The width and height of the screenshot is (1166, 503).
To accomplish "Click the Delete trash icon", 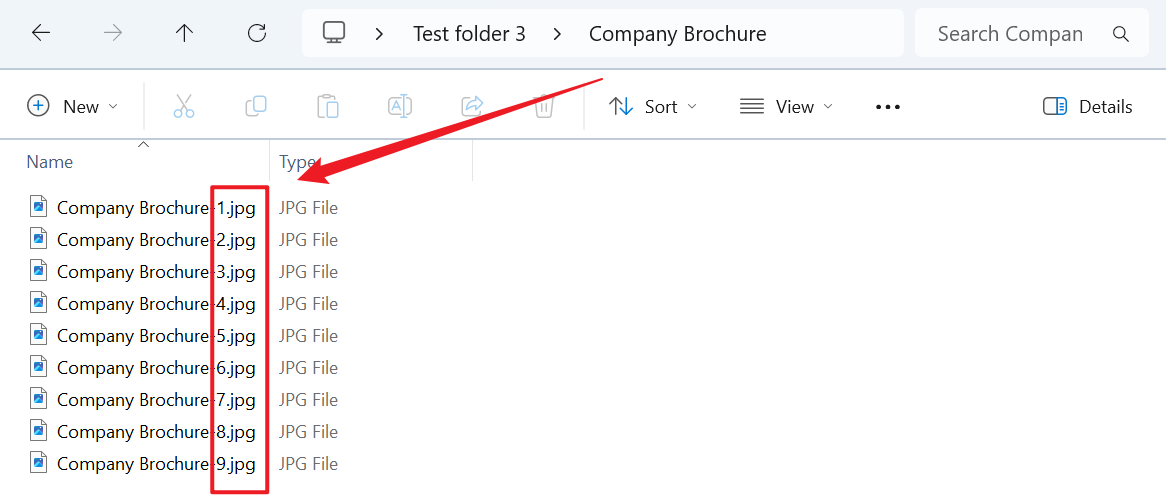I will coord(544,106).
